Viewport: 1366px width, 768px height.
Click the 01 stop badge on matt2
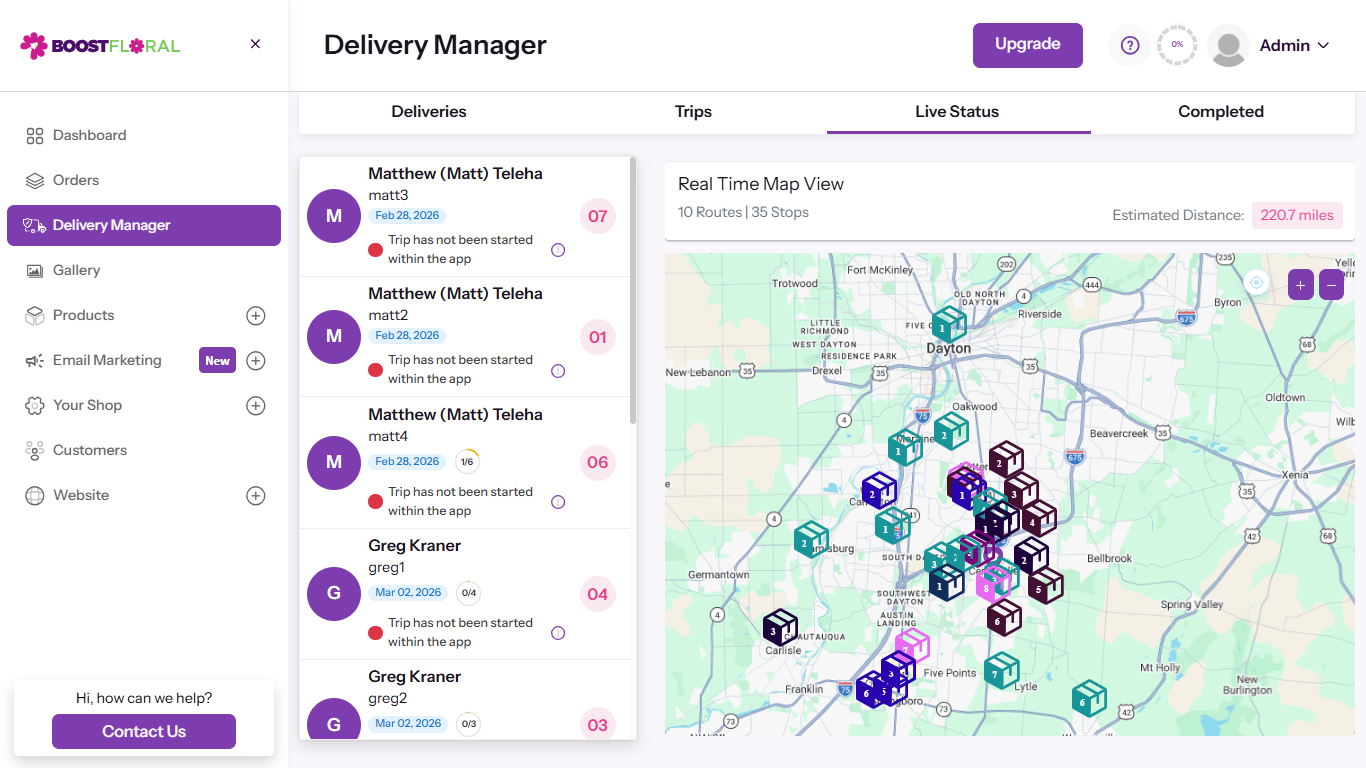pos(598,337)
